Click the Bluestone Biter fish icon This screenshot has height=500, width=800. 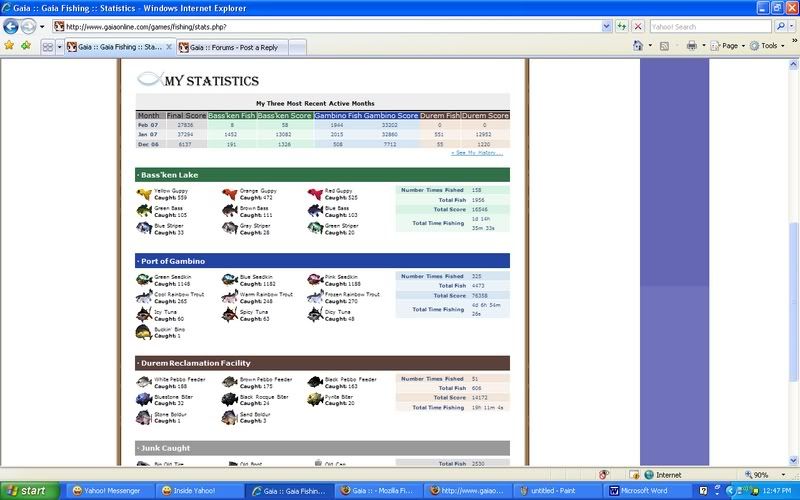(x=144, y=399)
